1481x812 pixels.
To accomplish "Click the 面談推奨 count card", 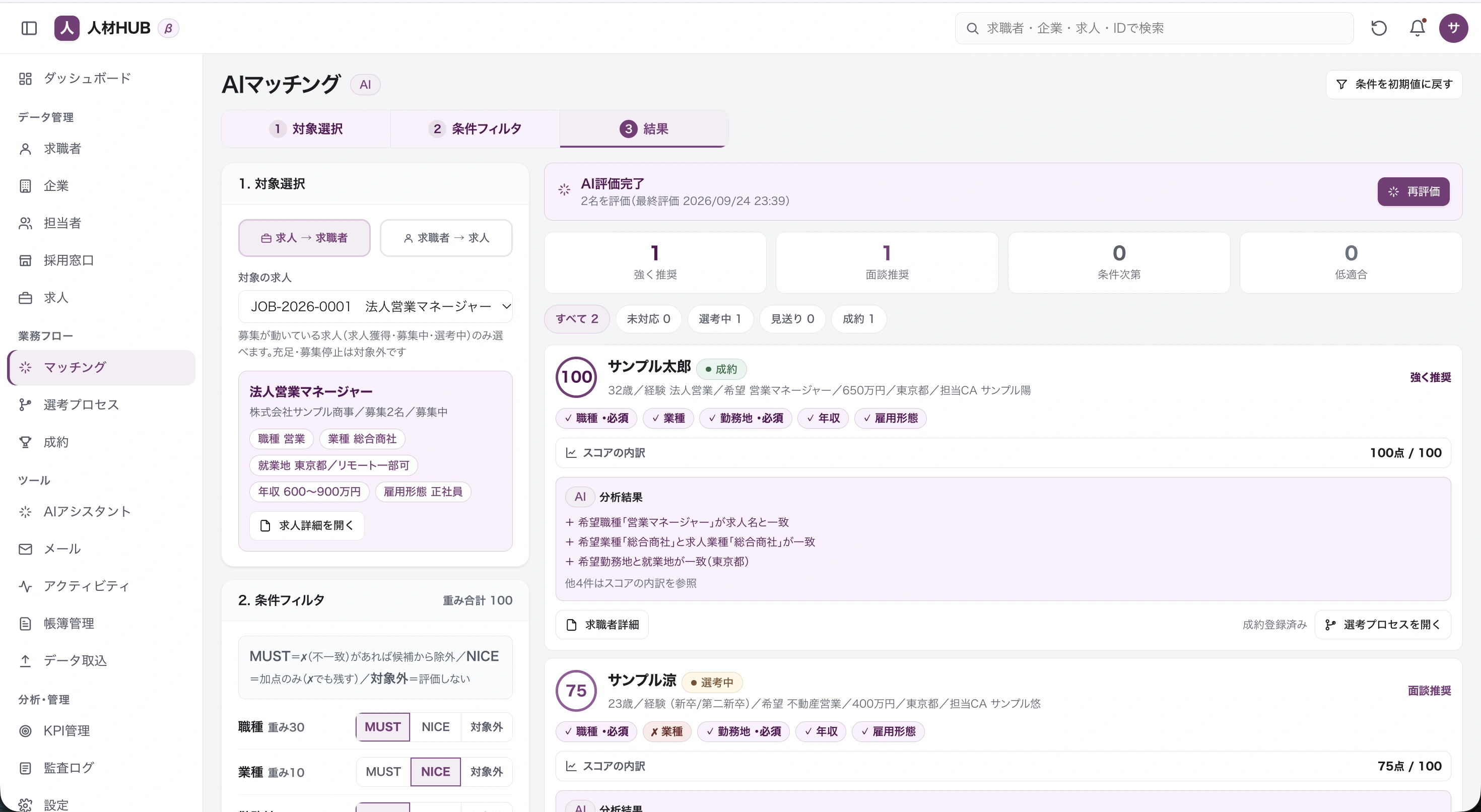I will click(x=887, y=263).
